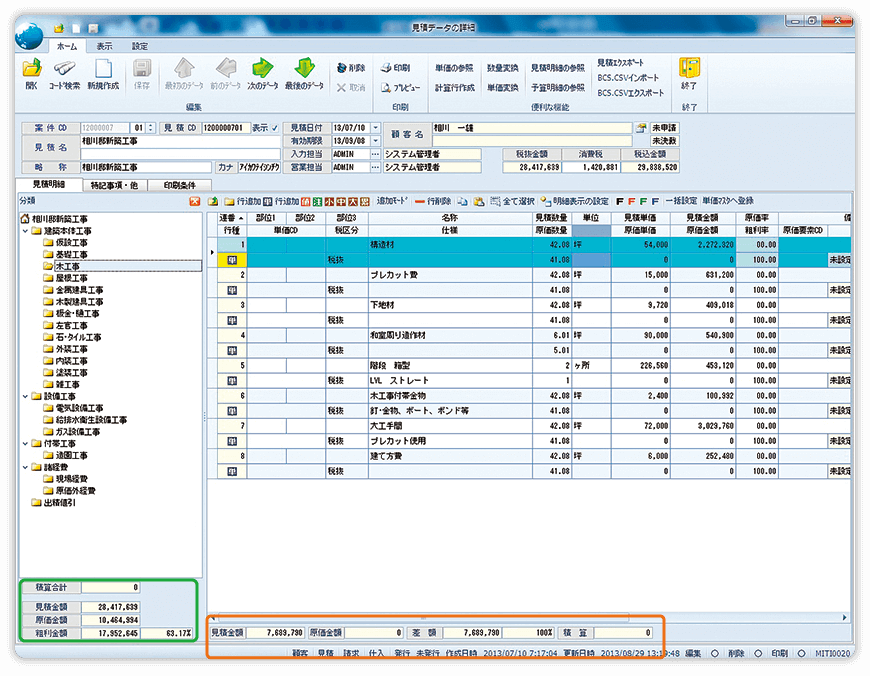Image resolution: width=870 pixels, height=676 pixels.
Task: Open 入力担当 lookup ellipsis button
Action: (376, 154)
